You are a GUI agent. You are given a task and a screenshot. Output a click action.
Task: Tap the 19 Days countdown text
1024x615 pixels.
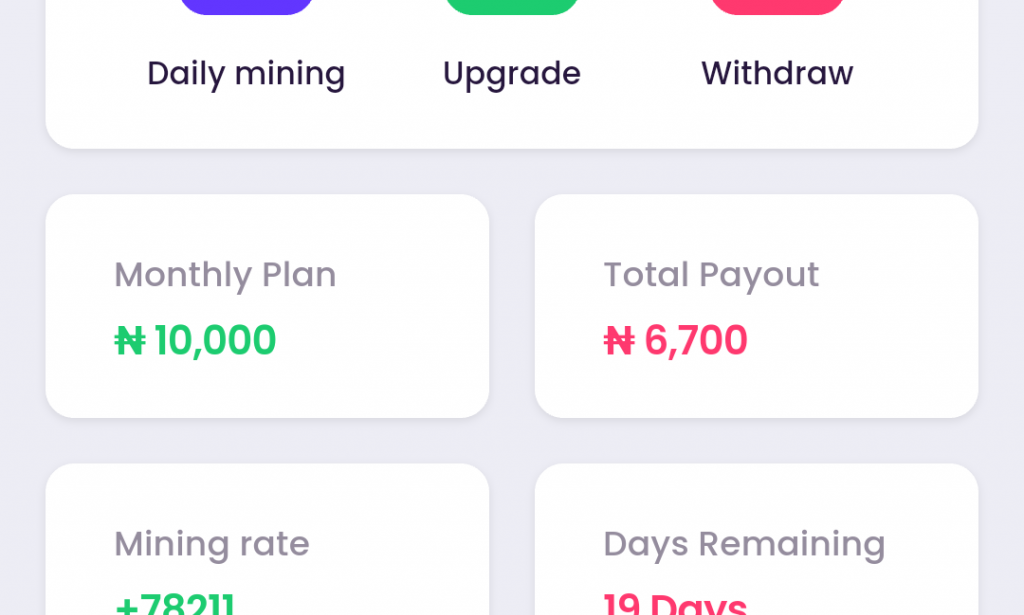[x=674, y=604]
